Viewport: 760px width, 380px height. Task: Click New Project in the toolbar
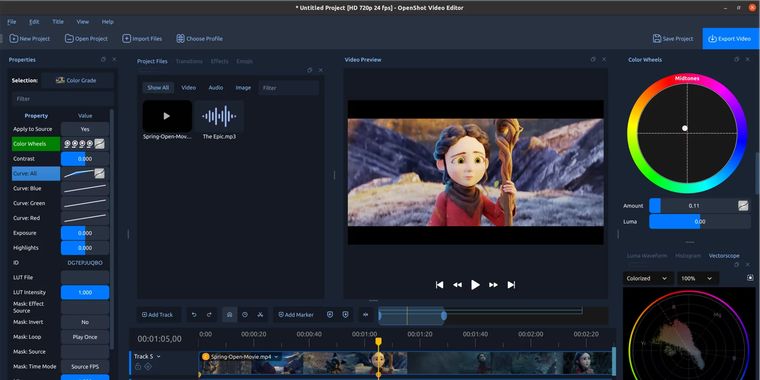(x=30, y=38)
